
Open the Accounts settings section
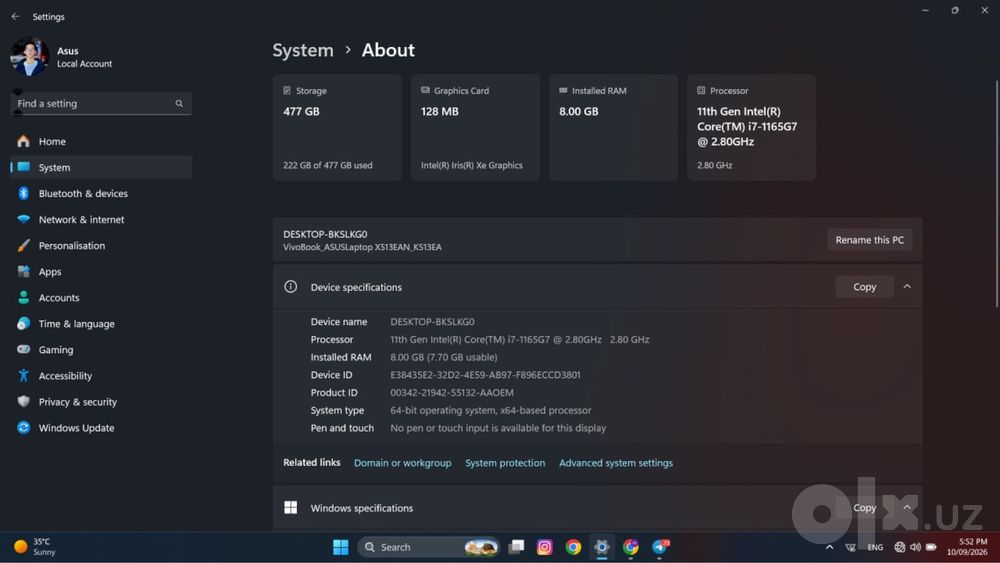[101, 298]
